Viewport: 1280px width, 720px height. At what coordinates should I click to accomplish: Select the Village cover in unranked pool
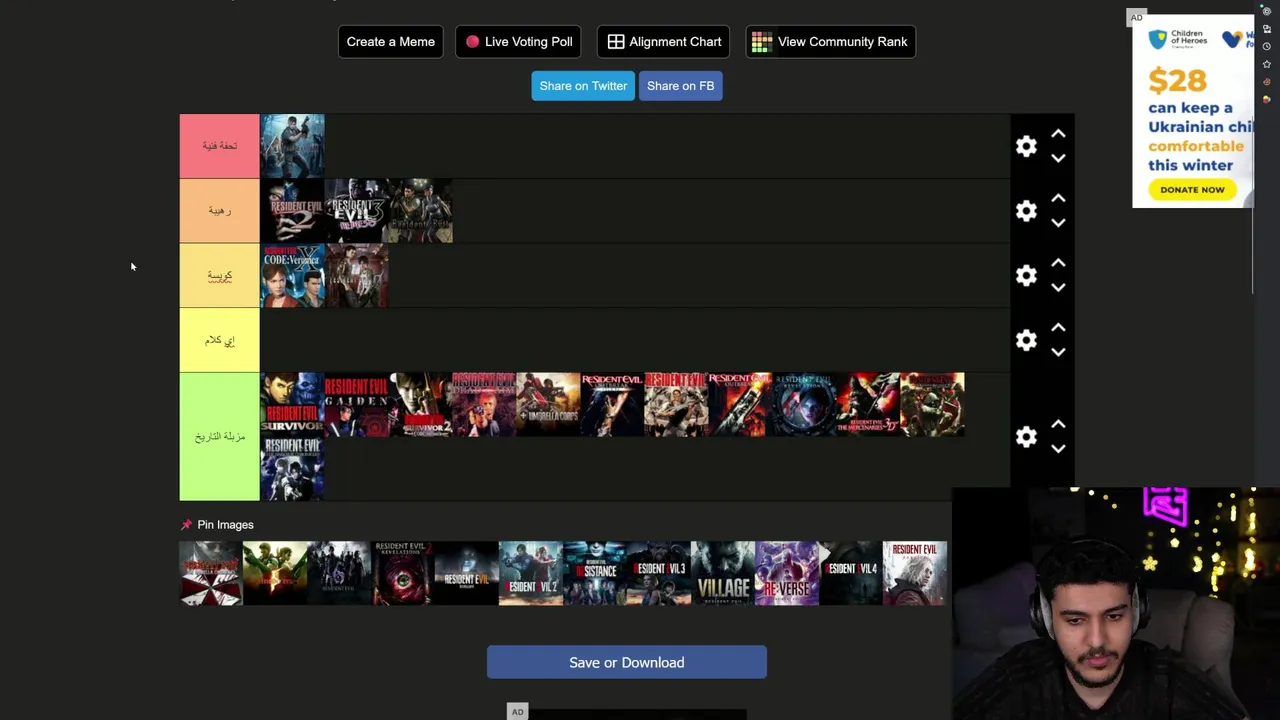[x=723, y=574]
